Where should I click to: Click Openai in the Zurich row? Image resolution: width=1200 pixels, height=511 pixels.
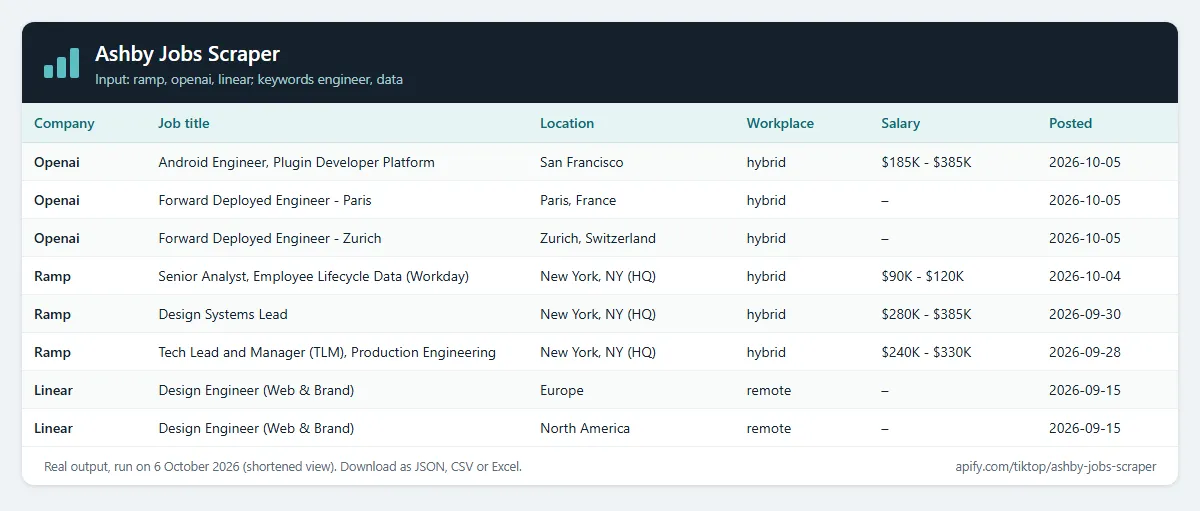[57, 238]
